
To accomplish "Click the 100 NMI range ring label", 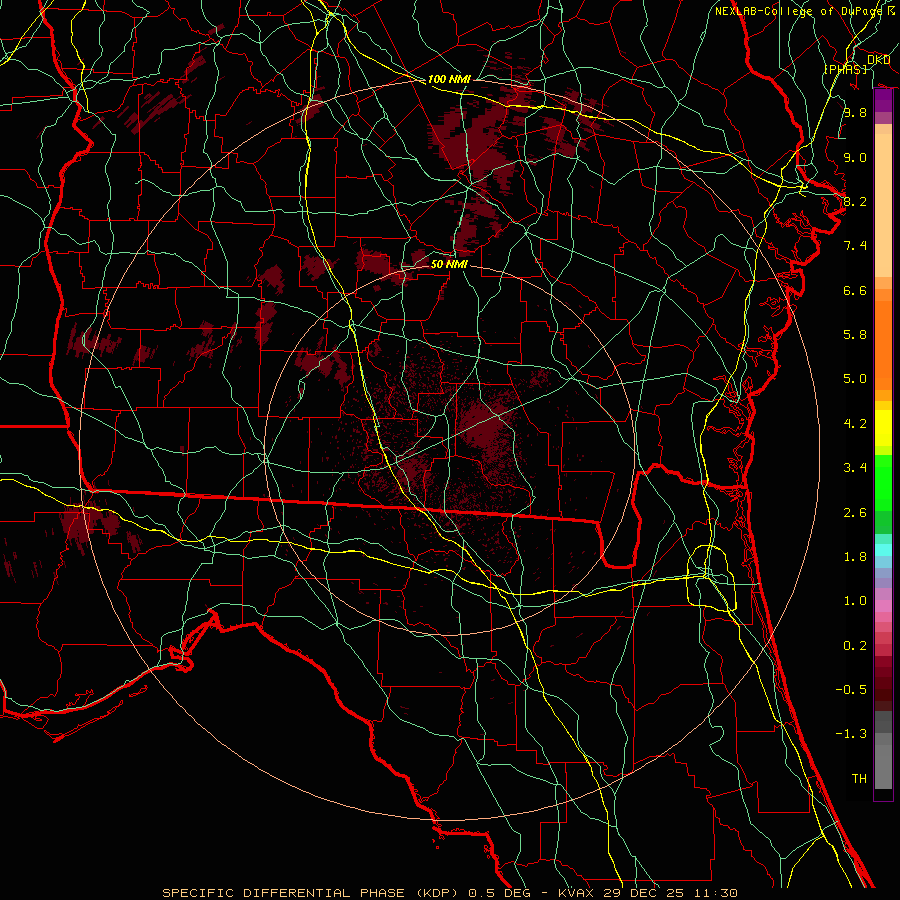I will pyautogui.click(x=449, y=79).
